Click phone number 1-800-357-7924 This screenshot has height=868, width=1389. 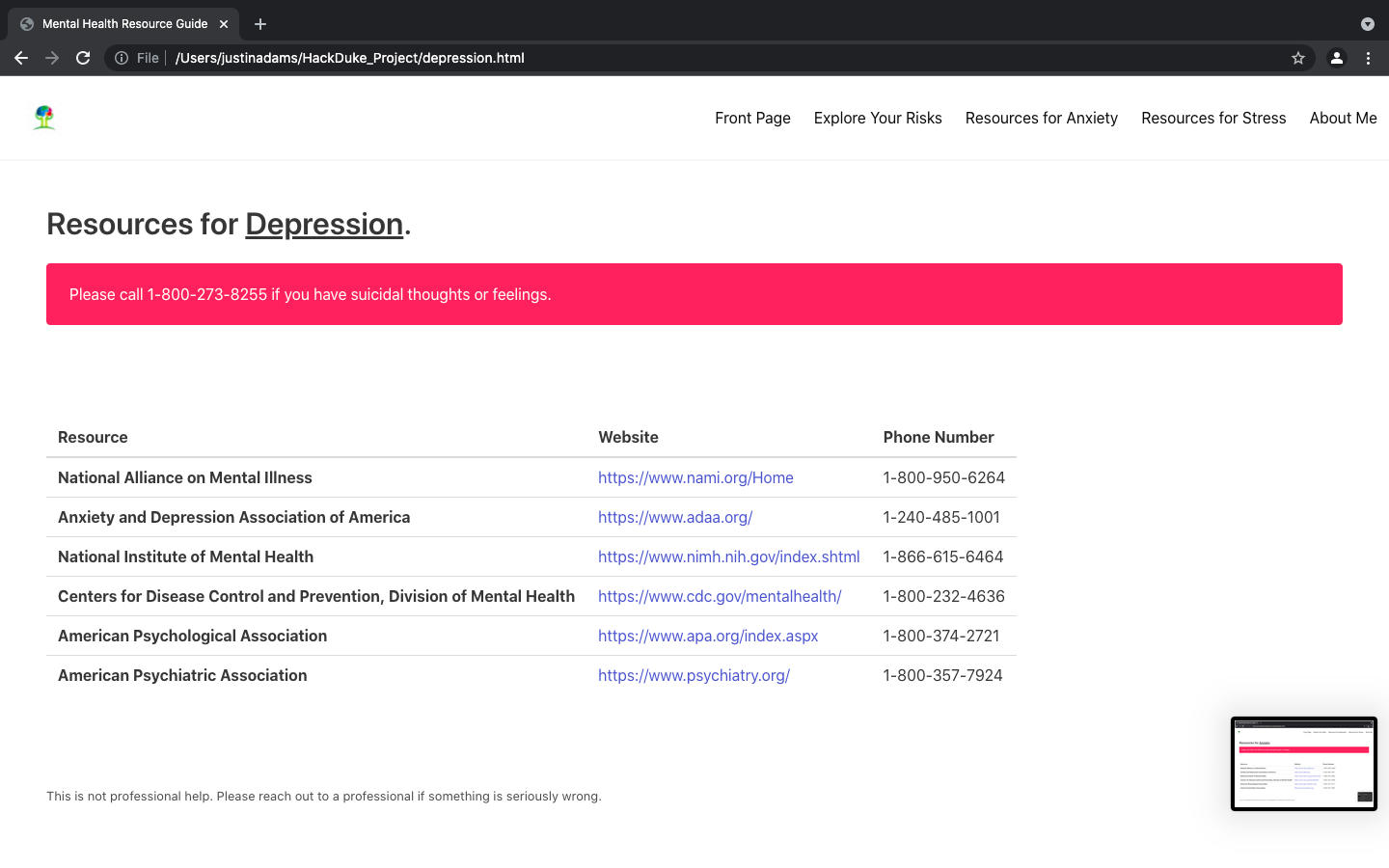pyautogui.click(x=943, y=675)
